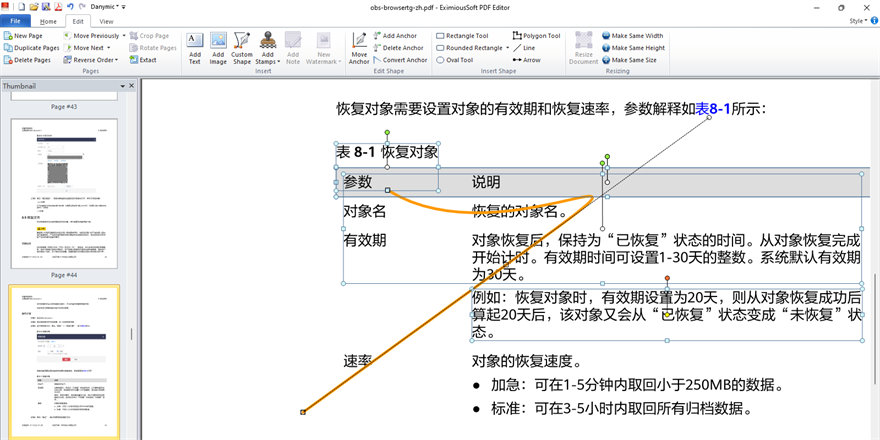This screenshot has width=880, height=440.
Task: Click the 参数 table header cell
Action: [x=358, y=182]
